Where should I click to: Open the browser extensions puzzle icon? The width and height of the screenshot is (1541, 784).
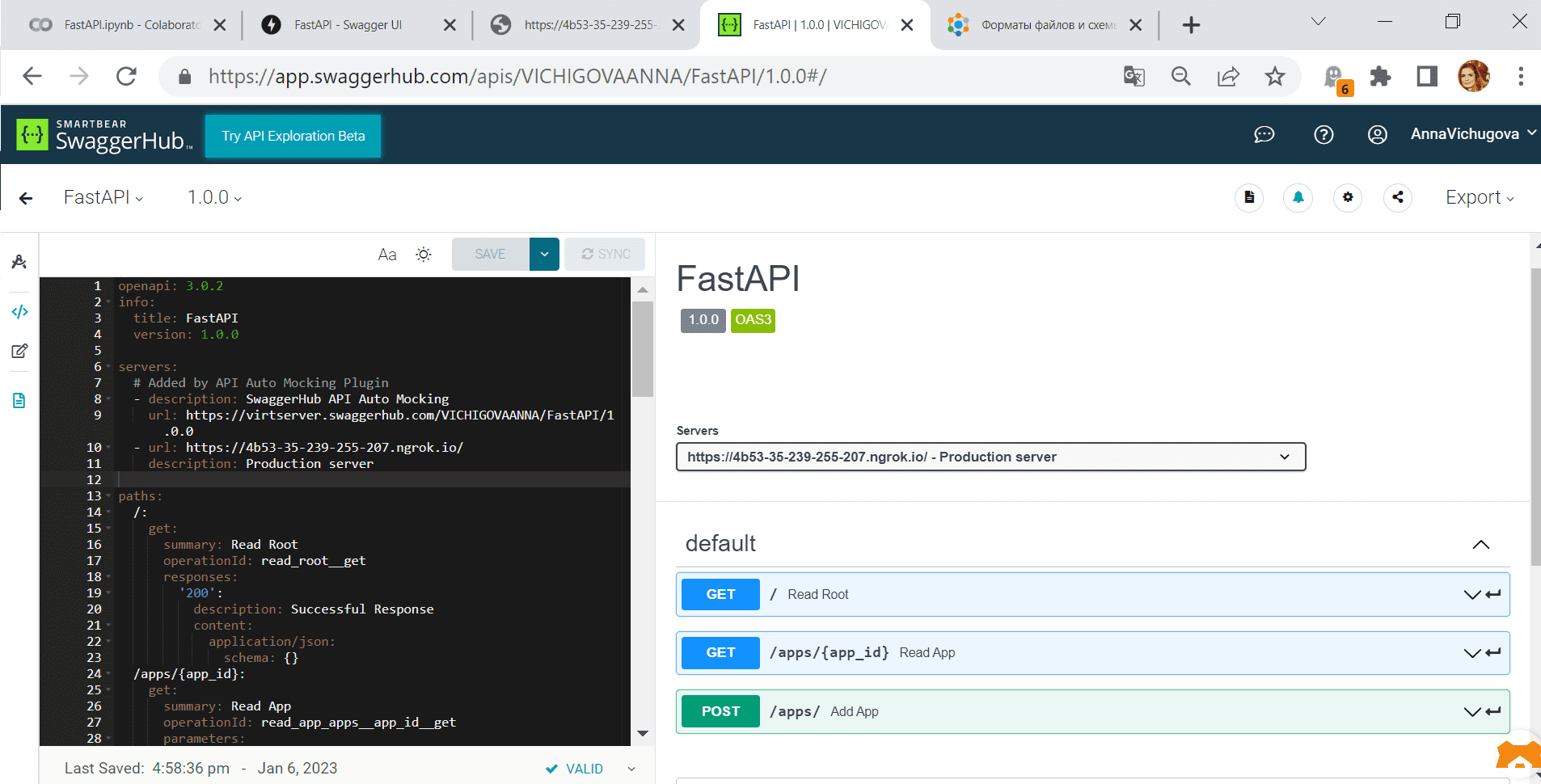tap(1381, 76)
